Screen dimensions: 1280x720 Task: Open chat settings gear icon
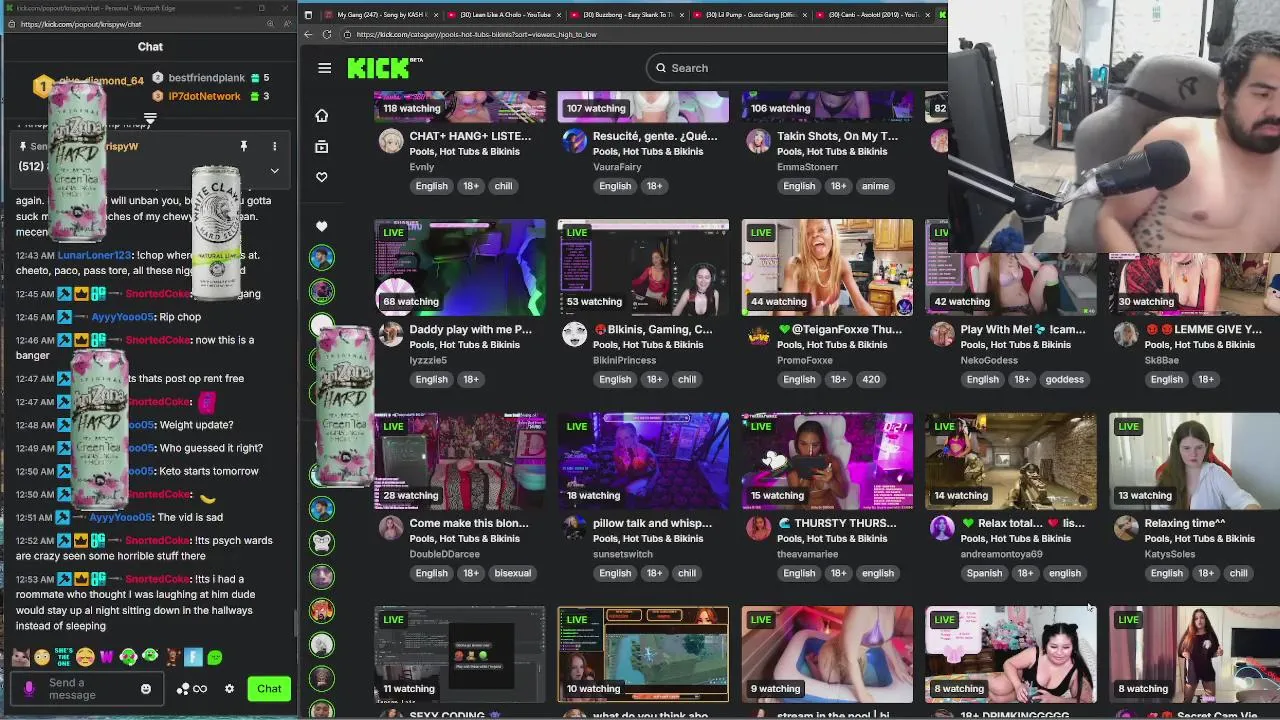click(229, 689)
